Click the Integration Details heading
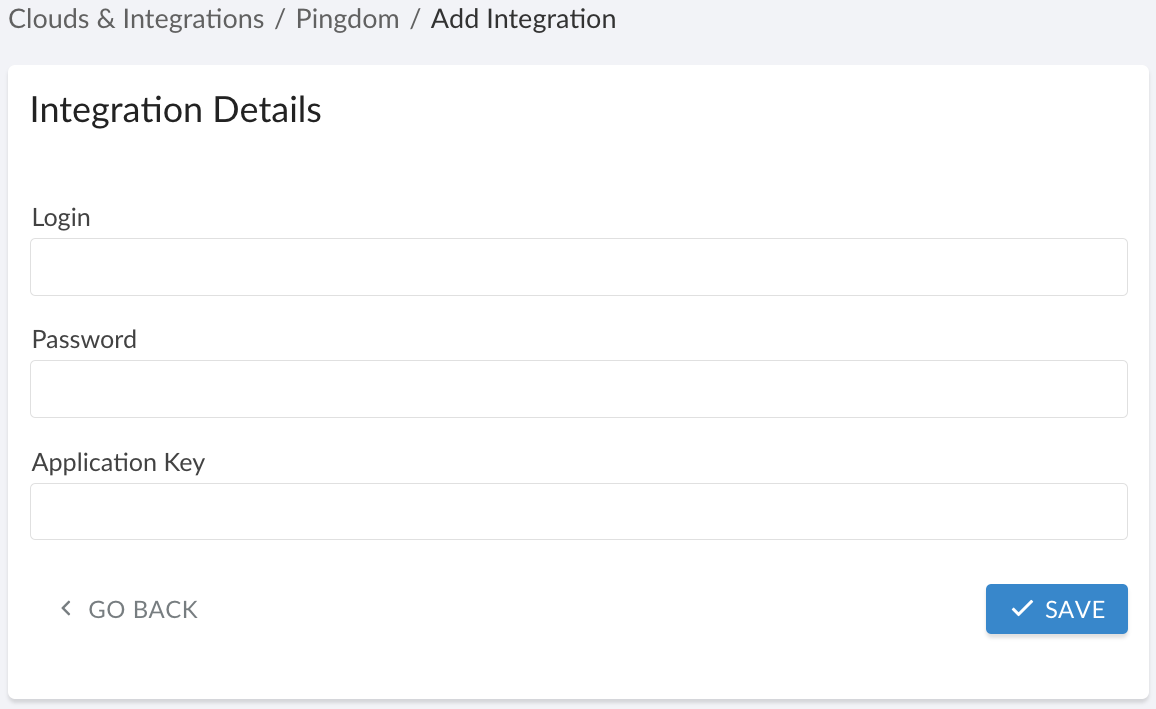 (x=176, y=110)
